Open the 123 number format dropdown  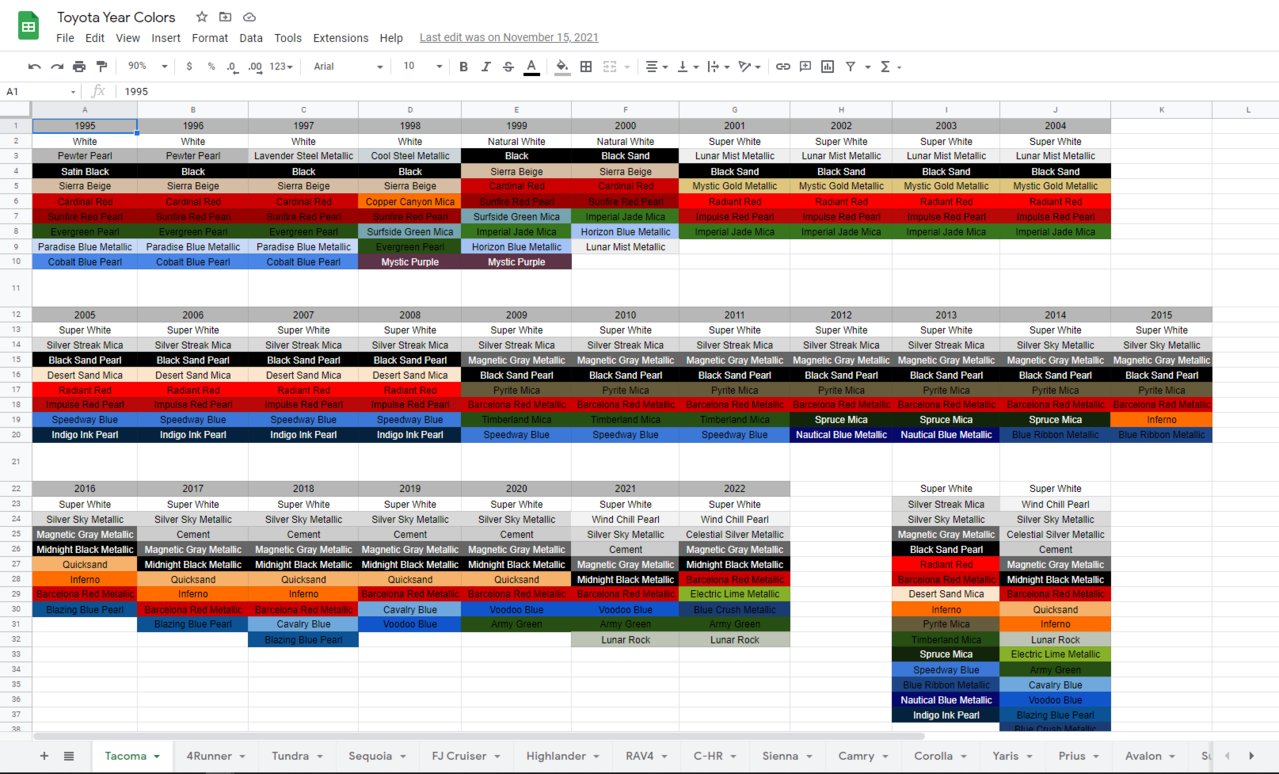(x=281, y=66)
